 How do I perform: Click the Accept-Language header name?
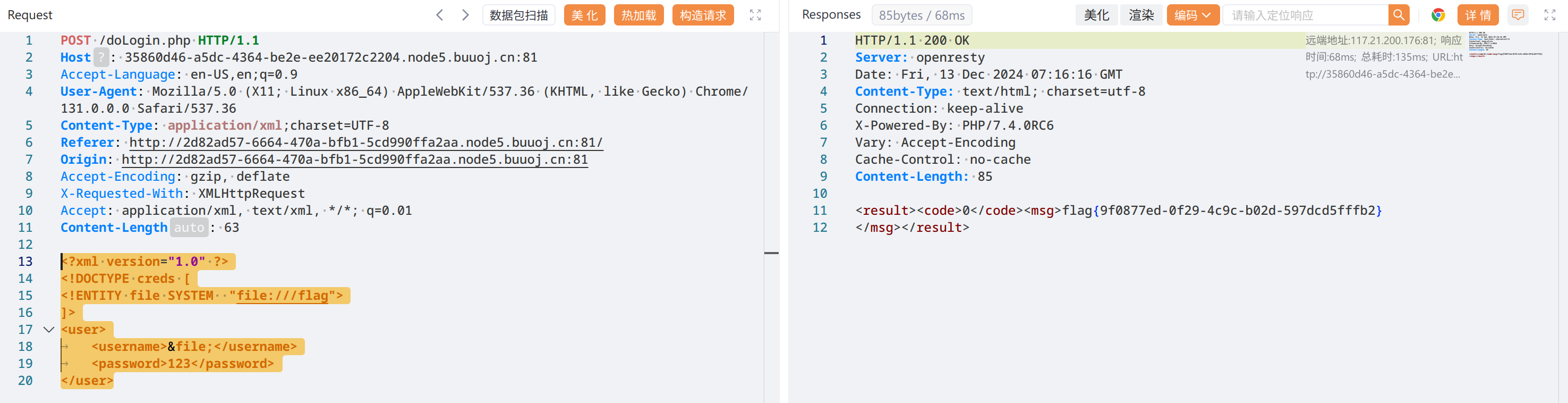[117, 74]
